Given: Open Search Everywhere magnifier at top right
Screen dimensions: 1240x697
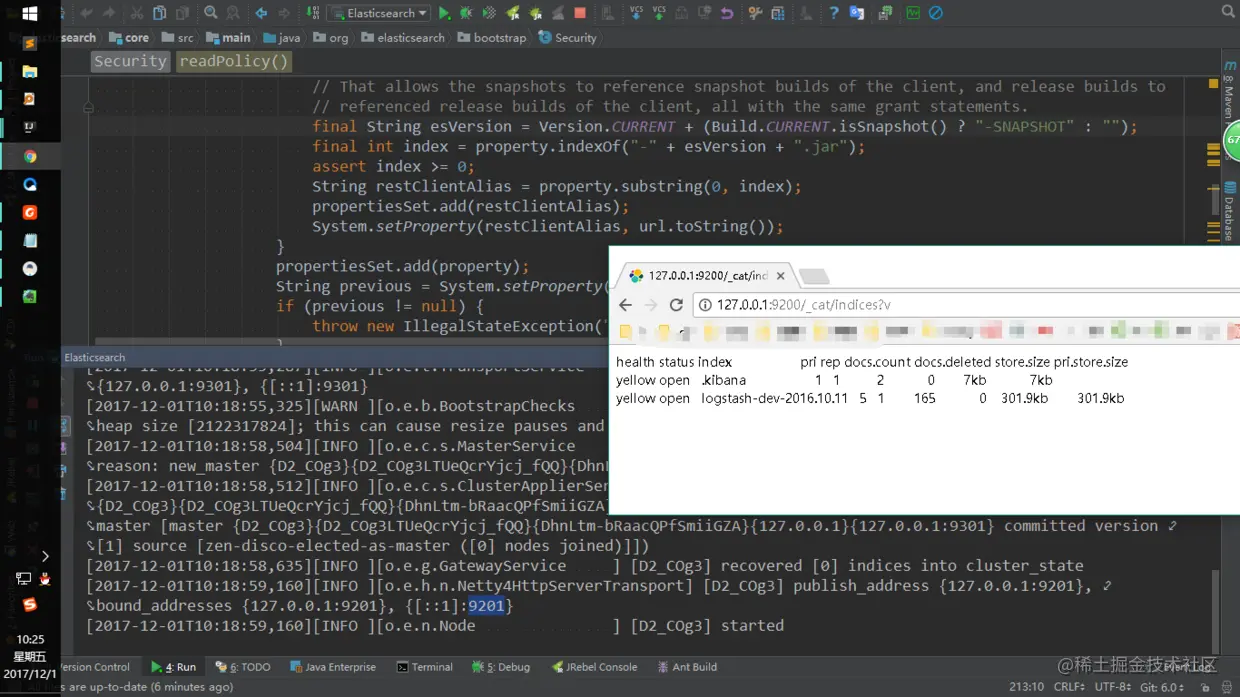Looking at the screenshot, I should (x=1228, y=12).
